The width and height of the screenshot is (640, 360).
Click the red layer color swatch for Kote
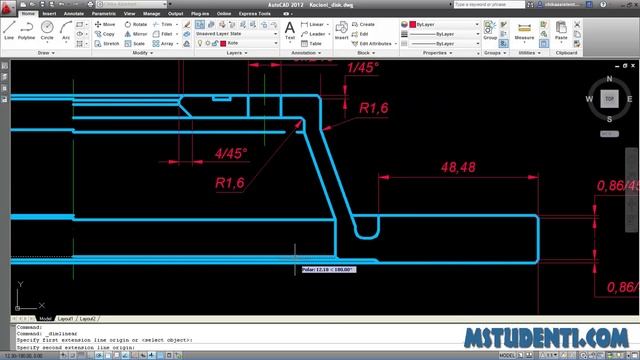223,43
